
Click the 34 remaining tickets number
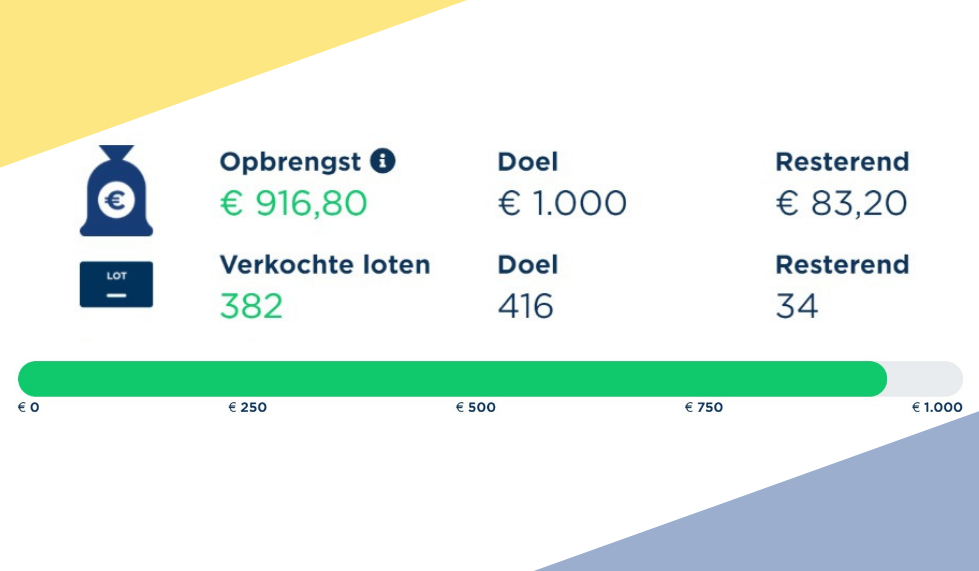coord(797,306)
